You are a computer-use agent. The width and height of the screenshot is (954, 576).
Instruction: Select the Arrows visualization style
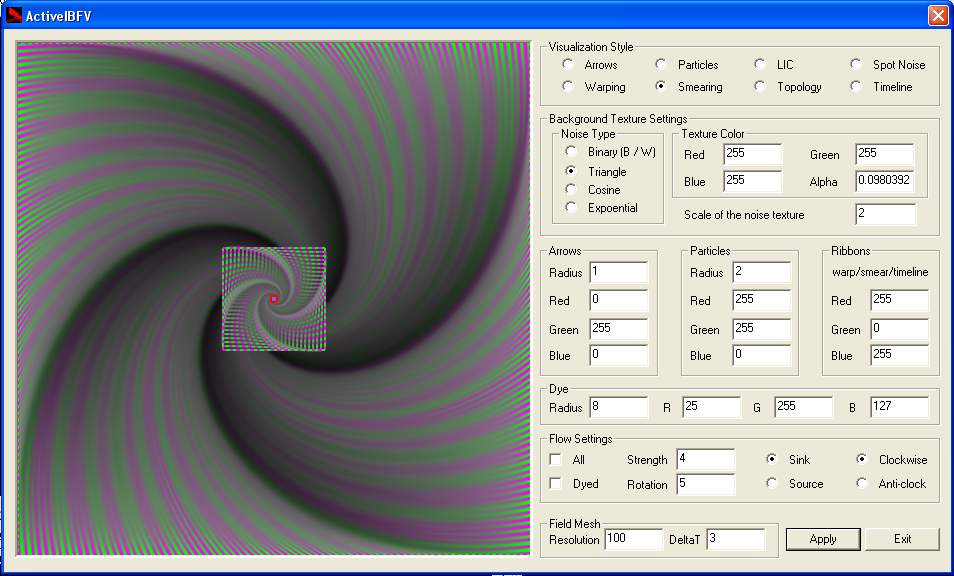(x=568, y=65)
